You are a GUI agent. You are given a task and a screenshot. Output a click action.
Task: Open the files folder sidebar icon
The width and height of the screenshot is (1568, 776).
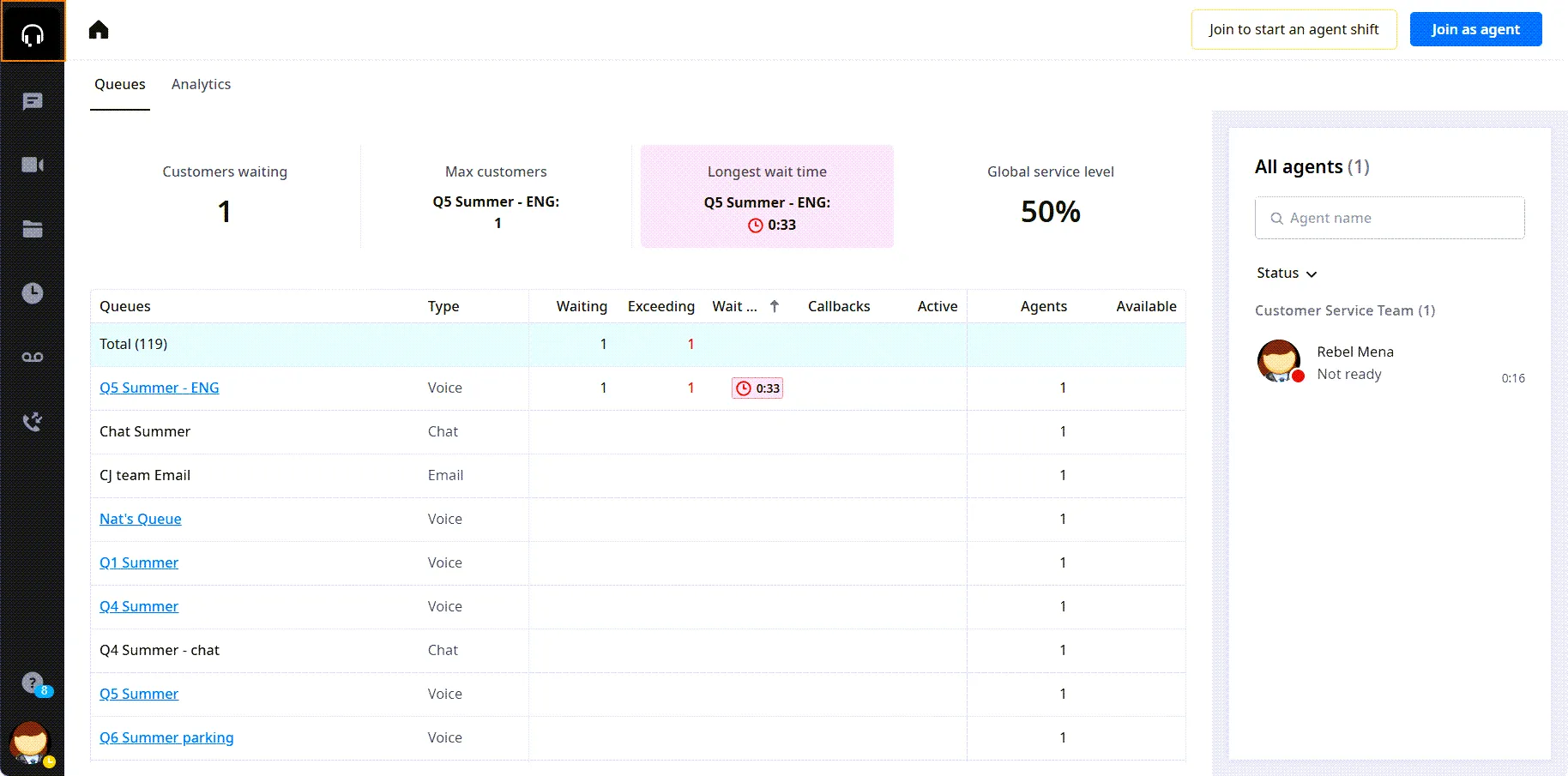click(x=33, y=229)
